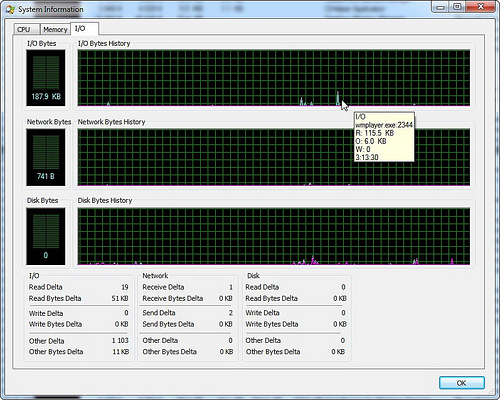Click the Network Send Delta row
500x400 pixels.
click(x=187, y=313)
